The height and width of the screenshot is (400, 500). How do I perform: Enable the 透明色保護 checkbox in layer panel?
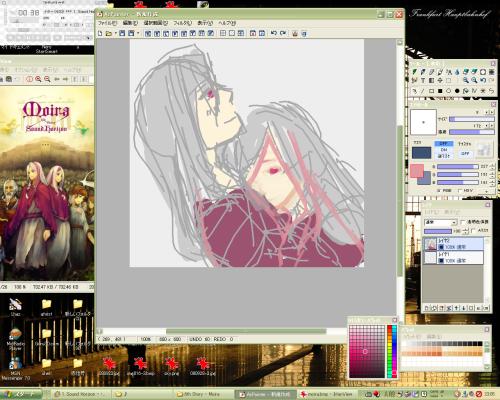463,222
